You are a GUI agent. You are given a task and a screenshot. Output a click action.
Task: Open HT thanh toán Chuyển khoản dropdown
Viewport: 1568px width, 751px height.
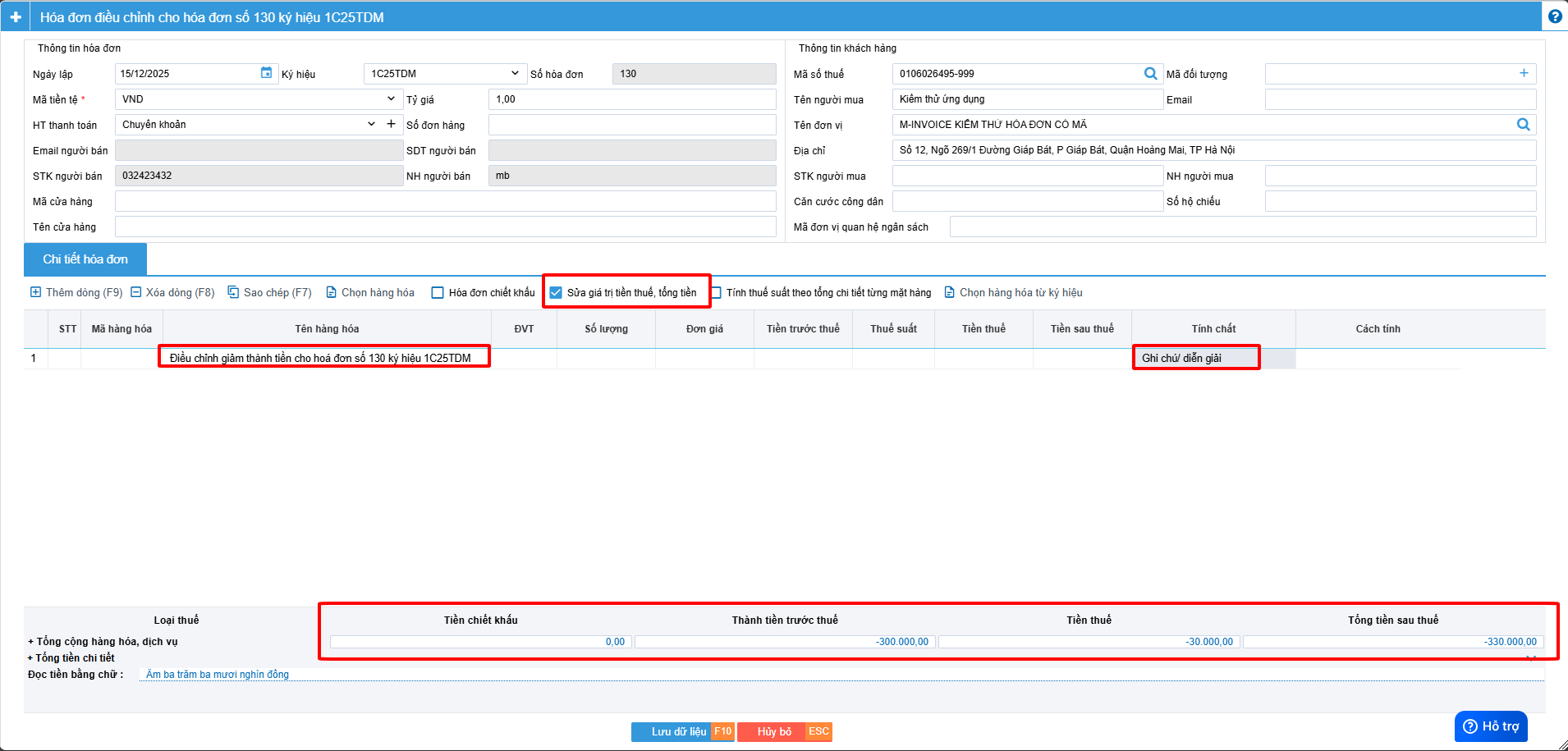click(371, 124)
